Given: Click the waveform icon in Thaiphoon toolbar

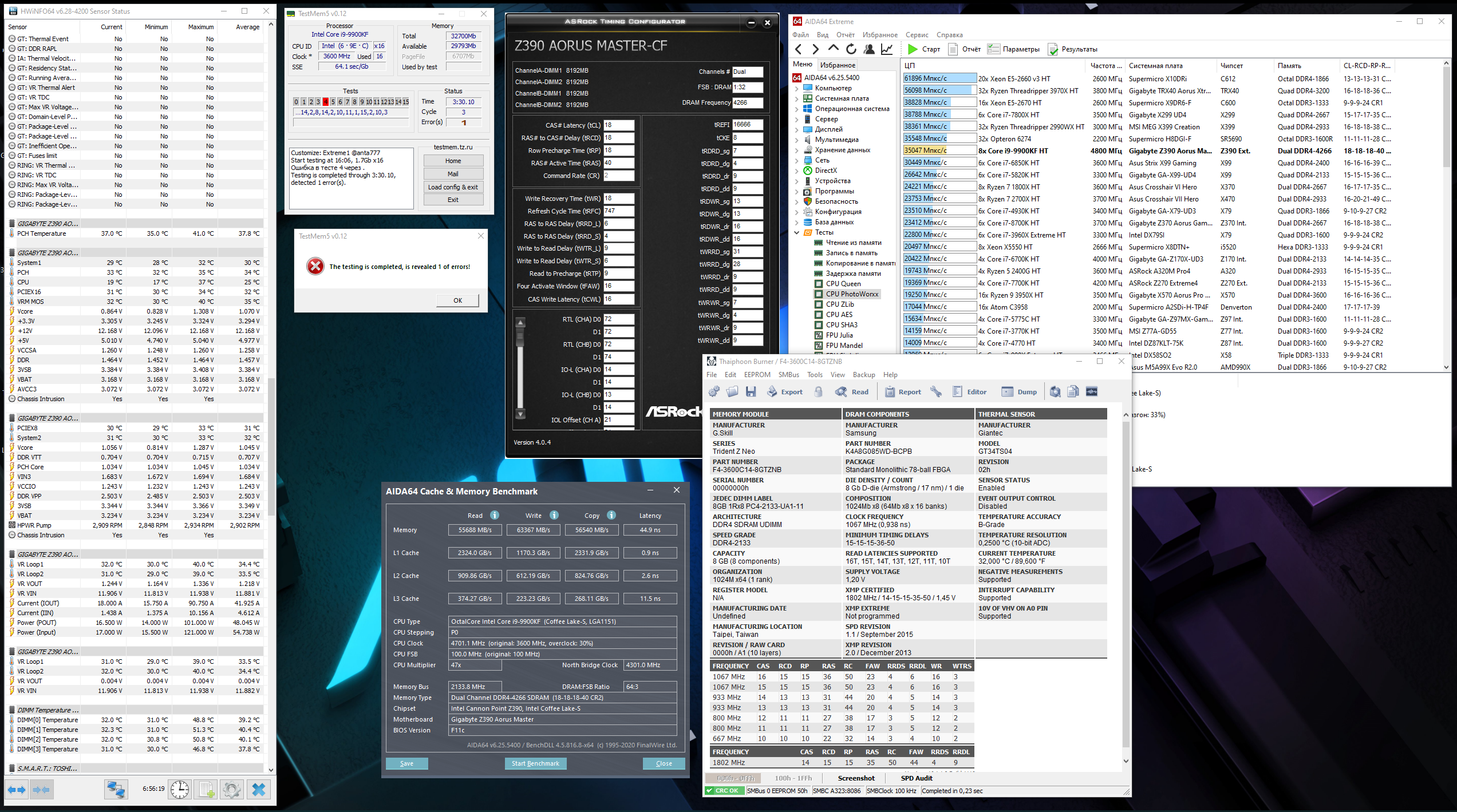Looking at the screenshot, I should (x=1092, y=392).
